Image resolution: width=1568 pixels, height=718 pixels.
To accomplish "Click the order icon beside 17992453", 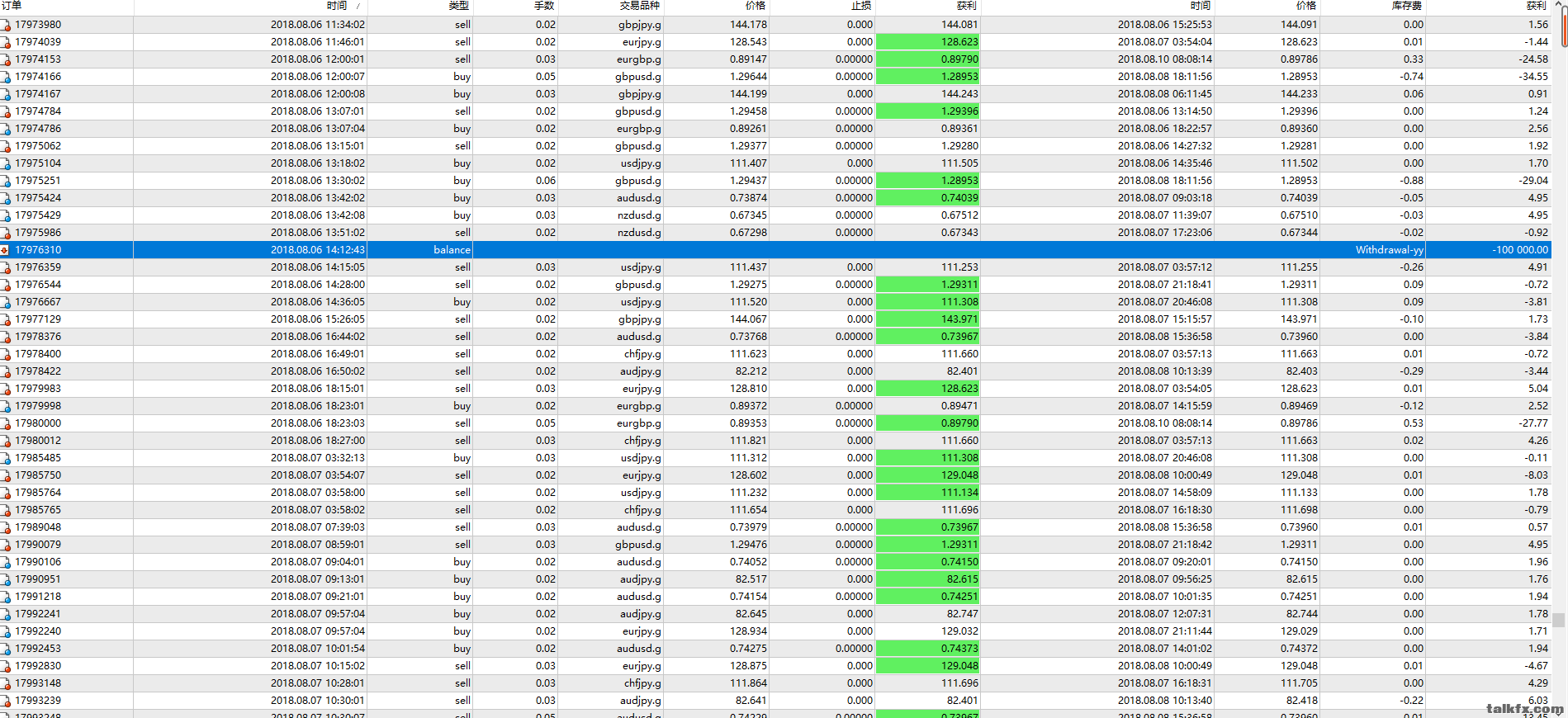I will click(6, 649).
